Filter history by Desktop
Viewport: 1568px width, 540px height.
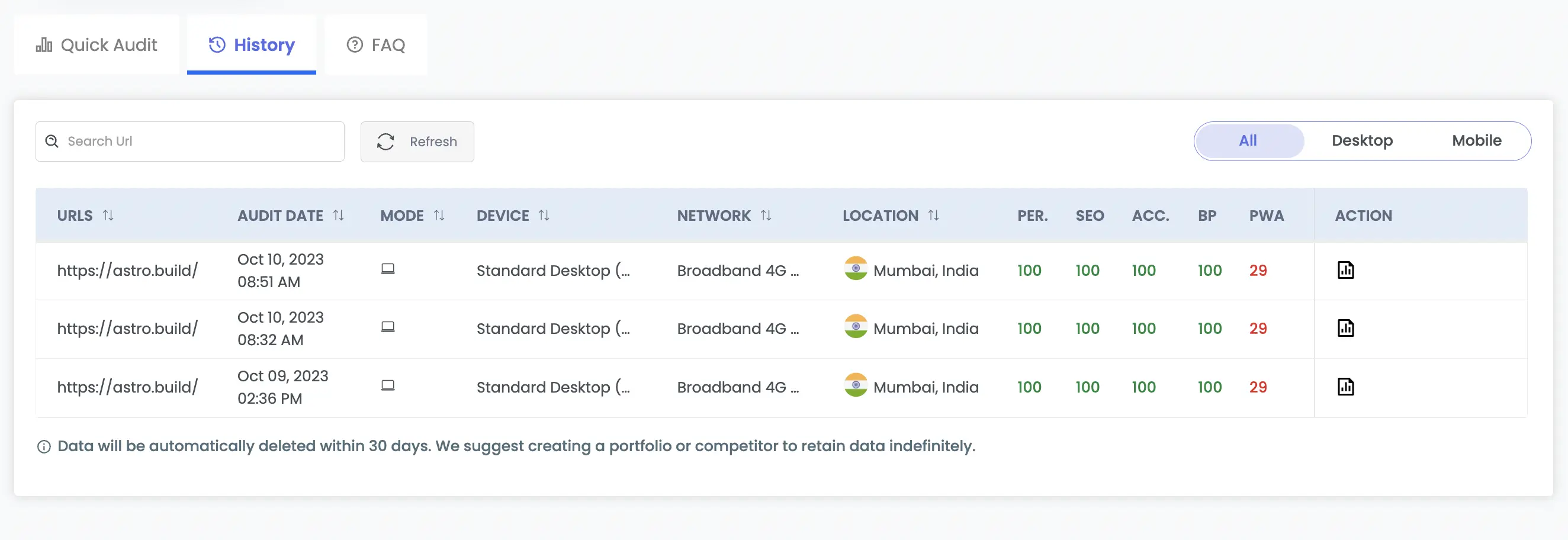click(1362, 141)
